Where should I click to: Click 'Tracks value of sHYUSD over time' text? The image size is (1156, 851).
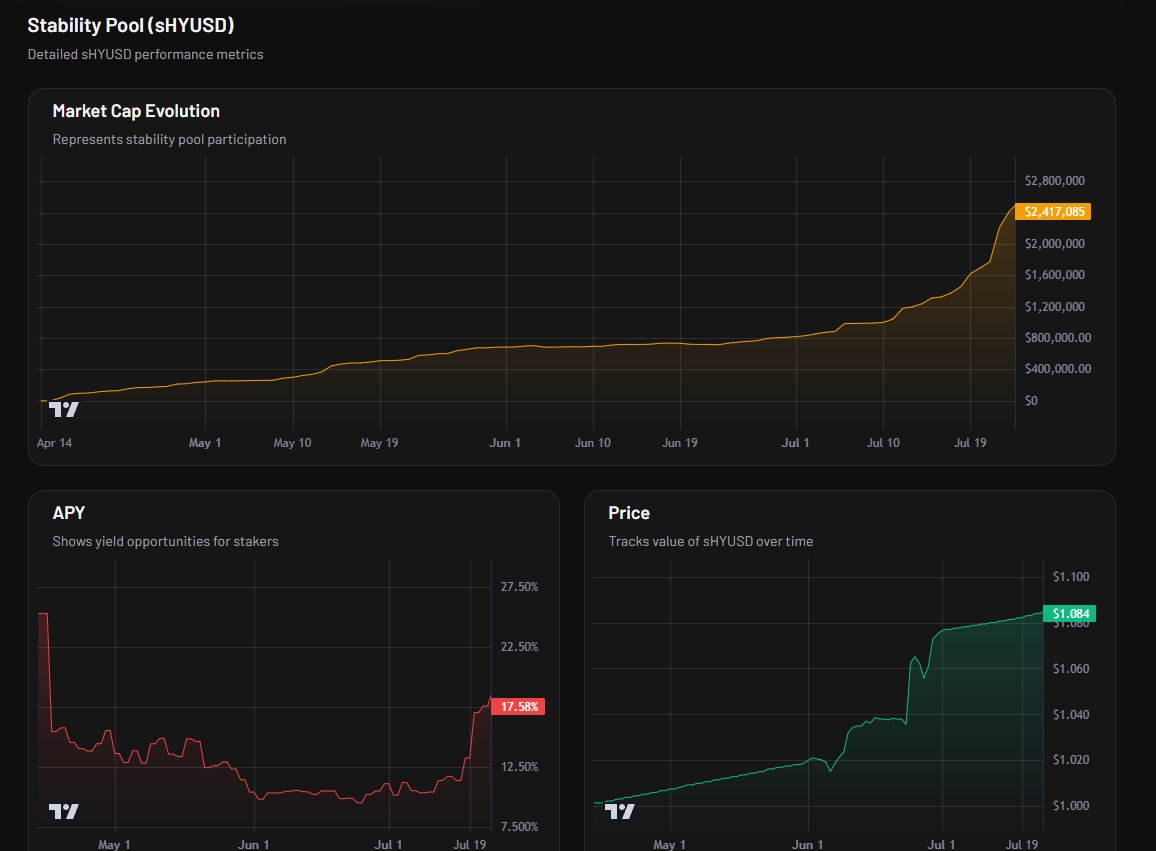click(711, 541)
